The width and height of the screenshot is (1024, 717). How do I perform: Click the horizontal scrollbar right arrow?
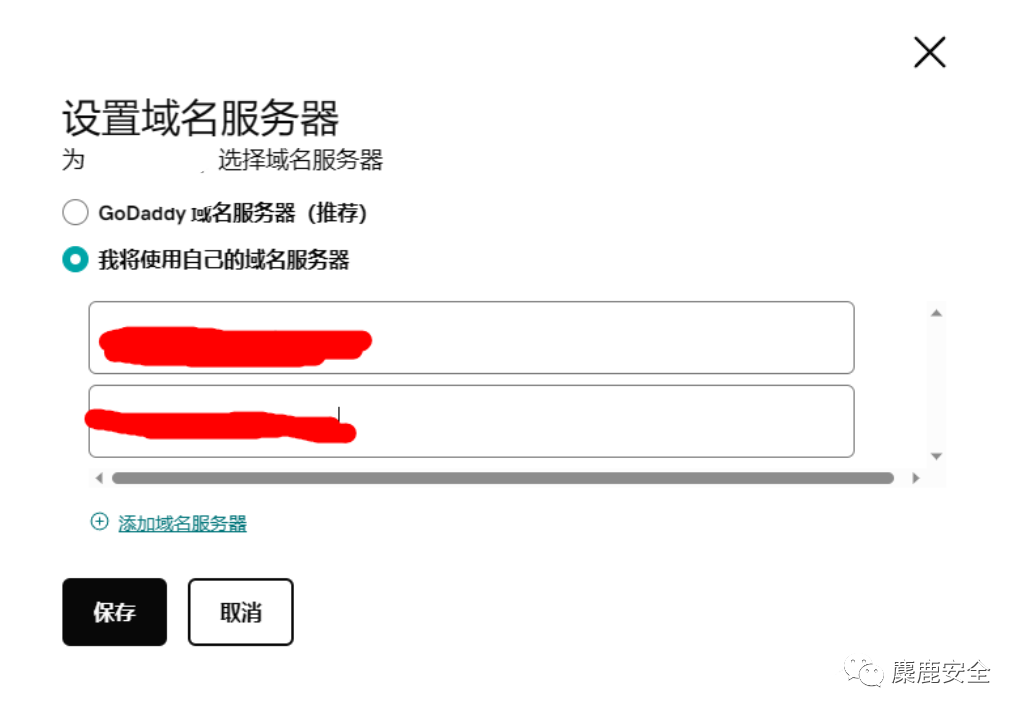point(916,478)
